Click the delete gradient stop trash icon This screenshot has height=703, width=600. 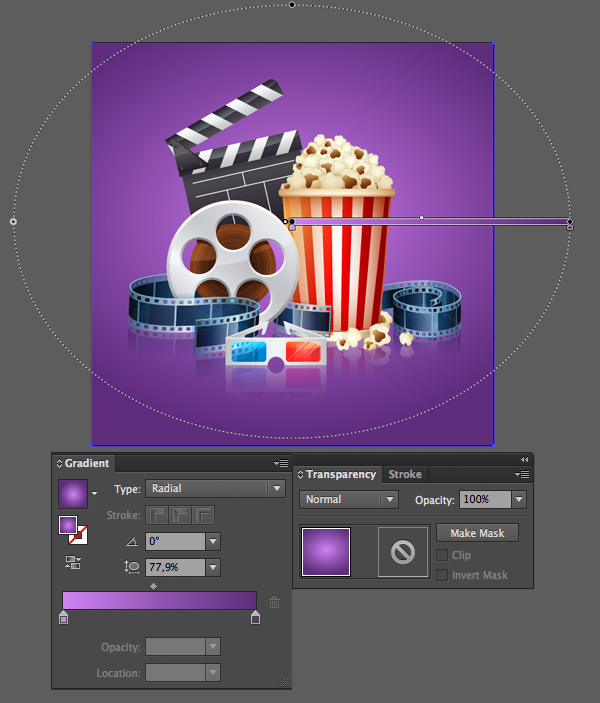coord(274,601)
